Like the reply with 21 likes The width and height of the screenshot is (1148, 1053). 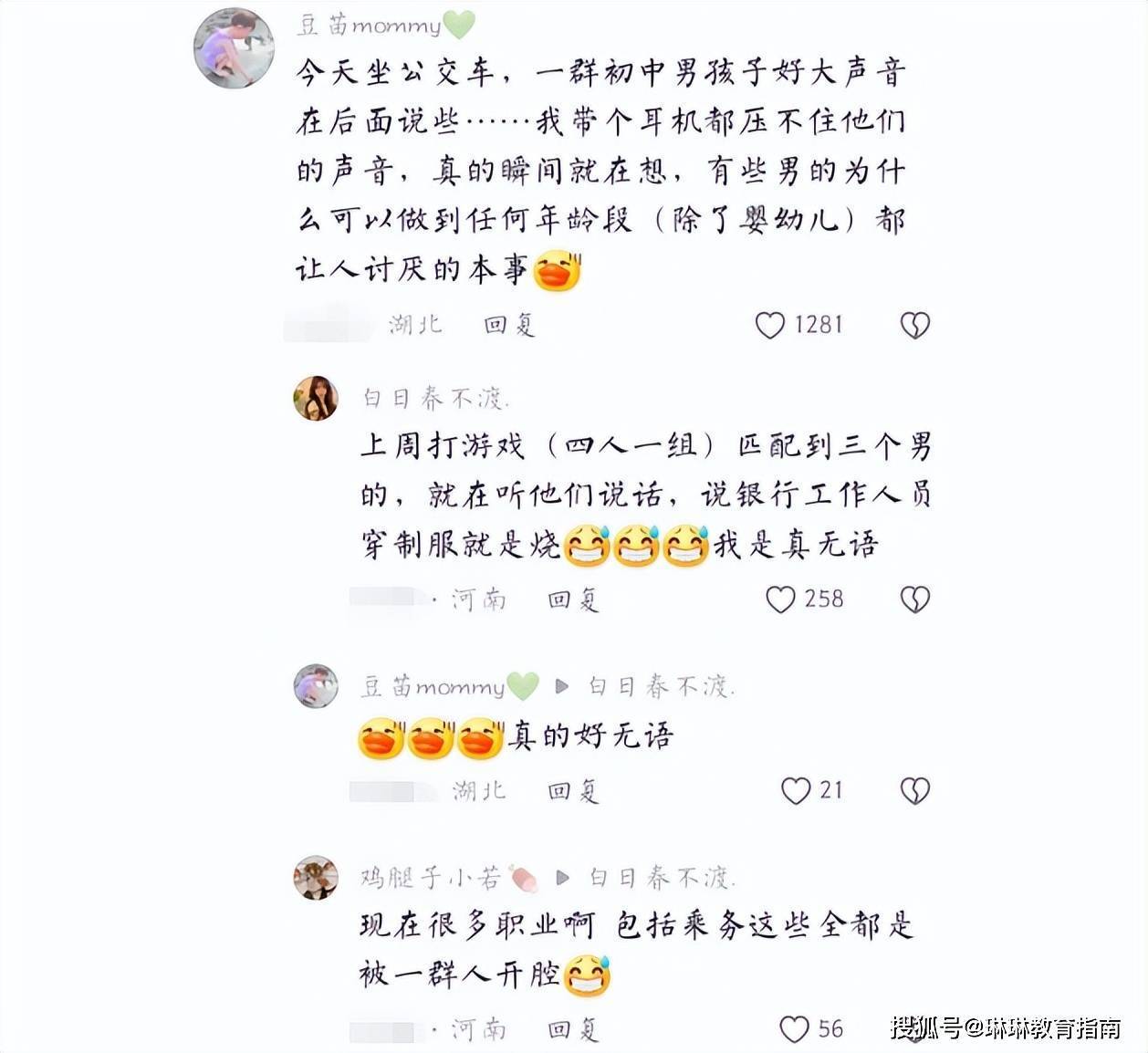coord(796,790)
